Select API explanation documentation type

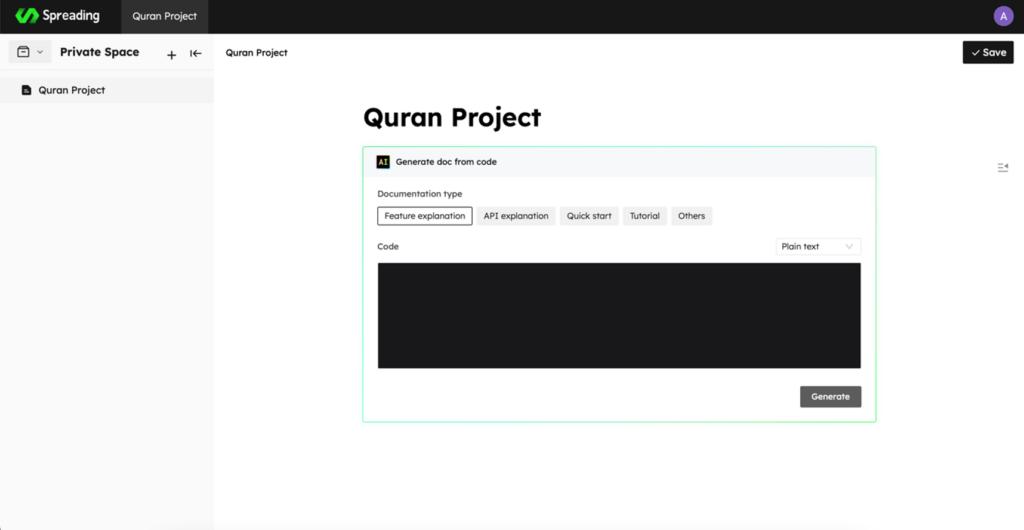(x=516, y=216)
